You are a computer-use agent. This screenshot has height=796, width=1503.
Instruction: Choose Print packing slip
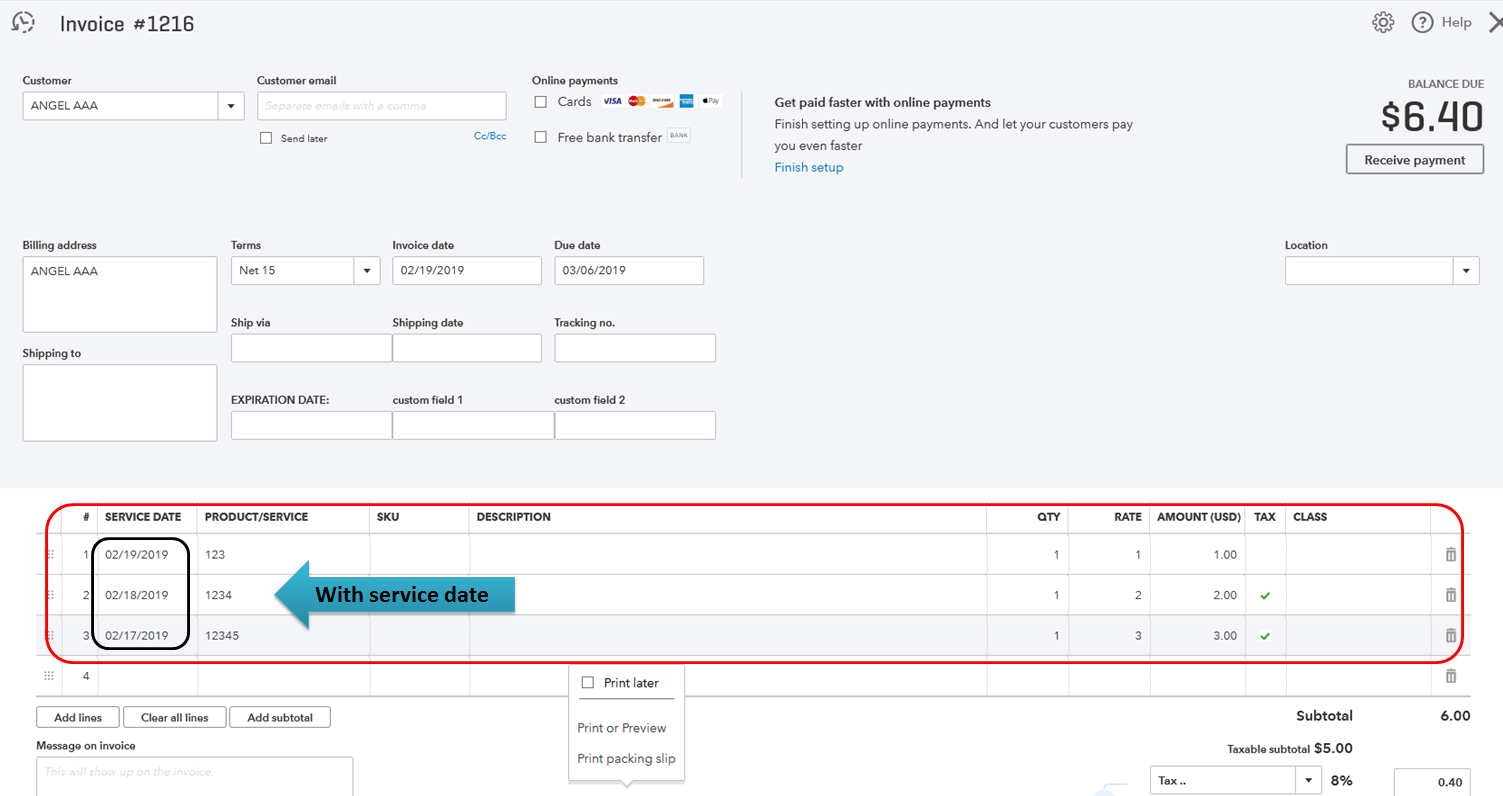tap(627, 759)
